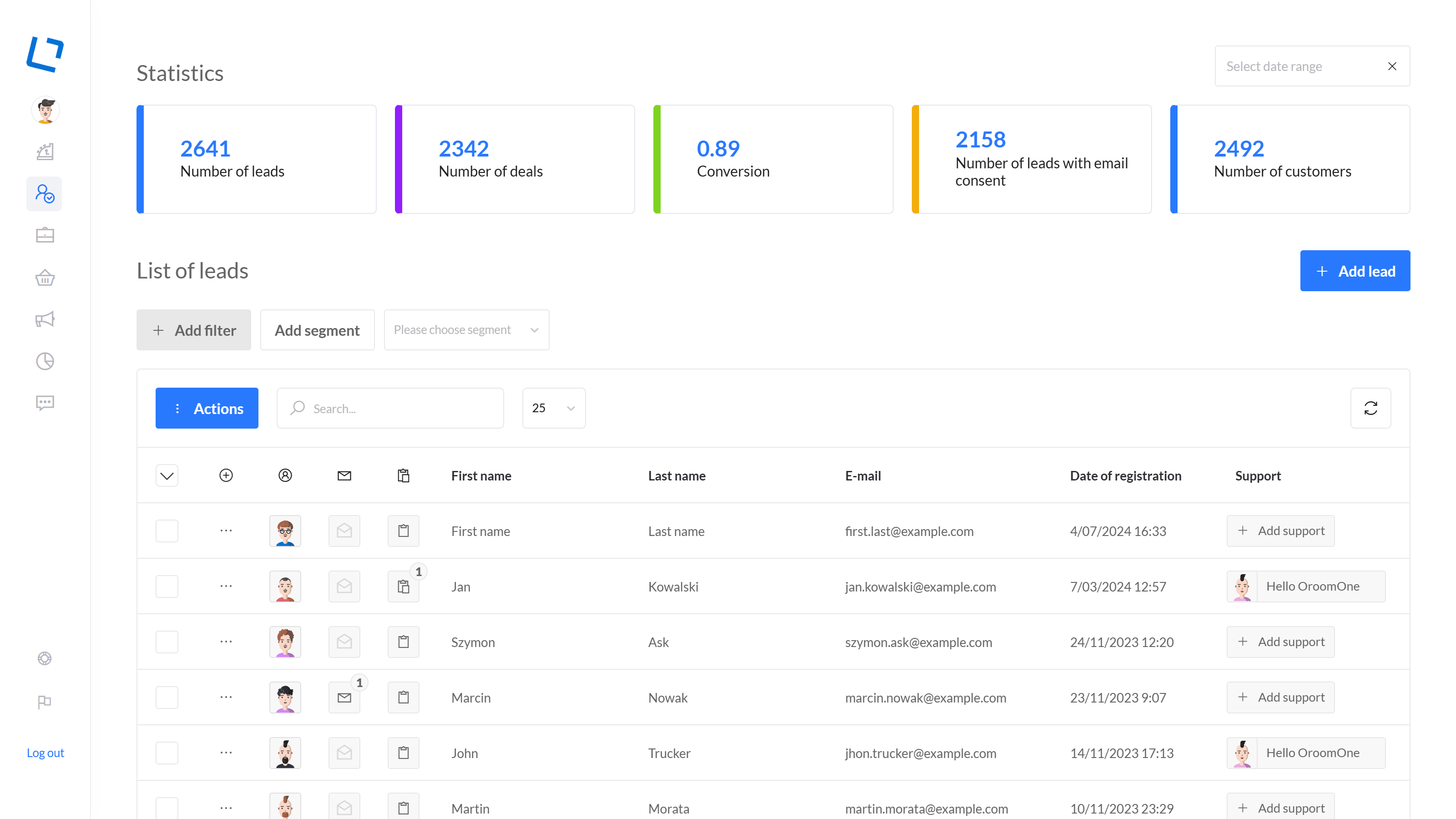Screen dimensions: 1456x819
Task: Open the lifebuoy help icon in sidebar
Action: click(45, 658)
